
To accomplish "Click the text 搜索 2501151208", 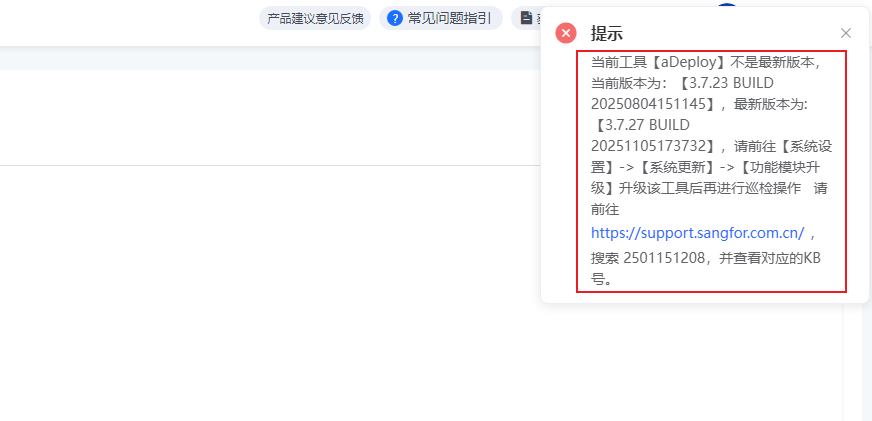I will coord(649,259).
